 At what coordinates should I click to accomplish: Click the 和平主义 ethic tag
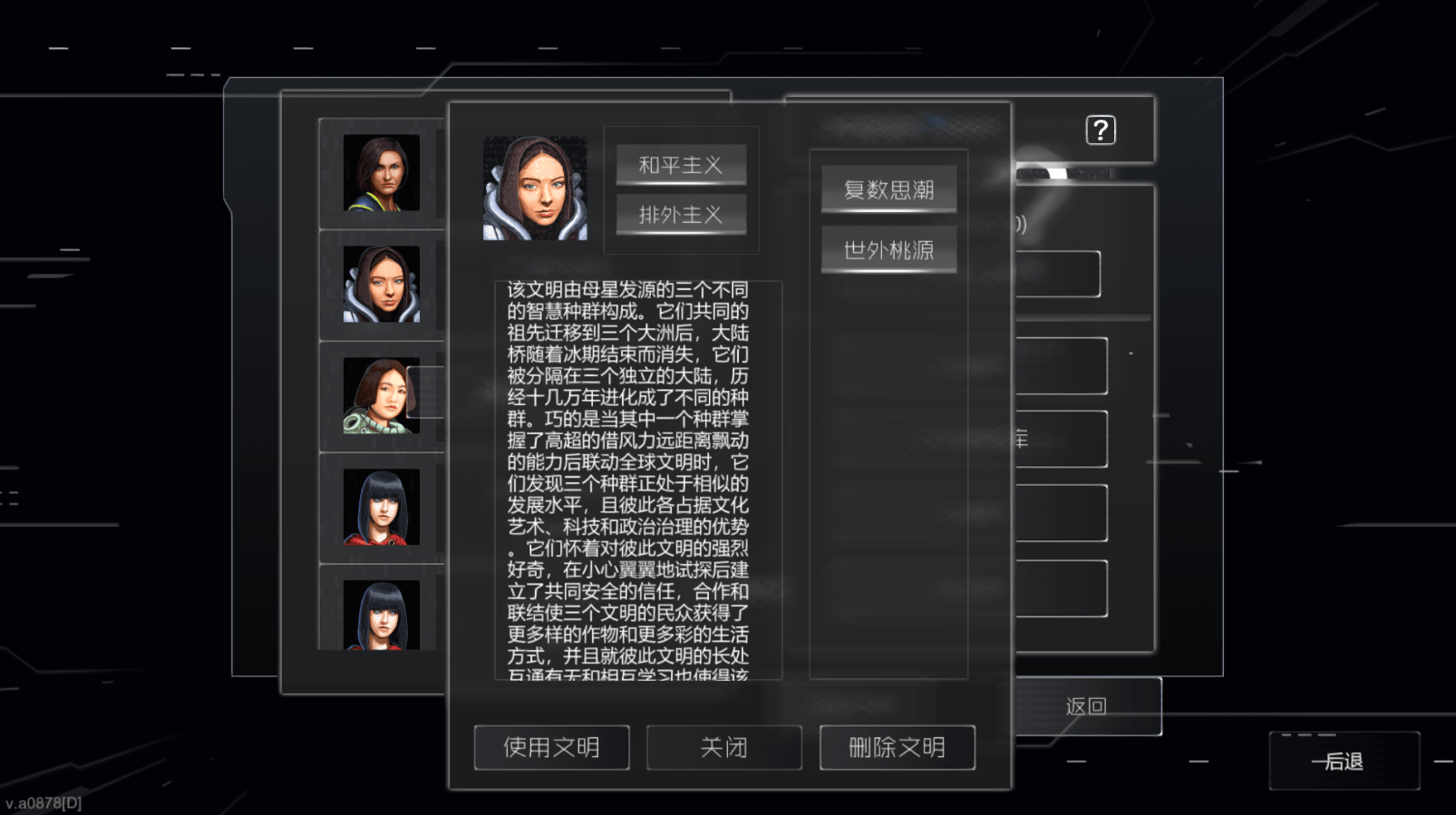[681, 165]
